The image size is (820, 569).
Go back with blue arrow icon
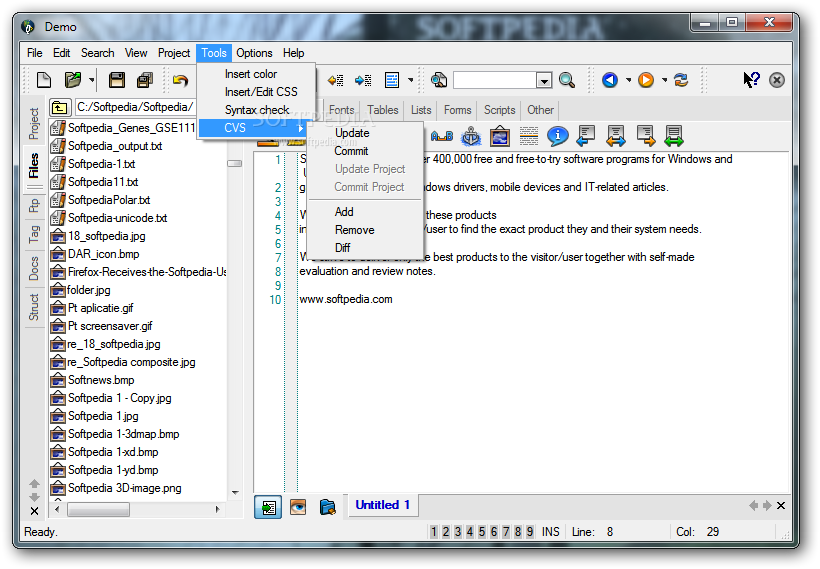[x=610, y=80]
